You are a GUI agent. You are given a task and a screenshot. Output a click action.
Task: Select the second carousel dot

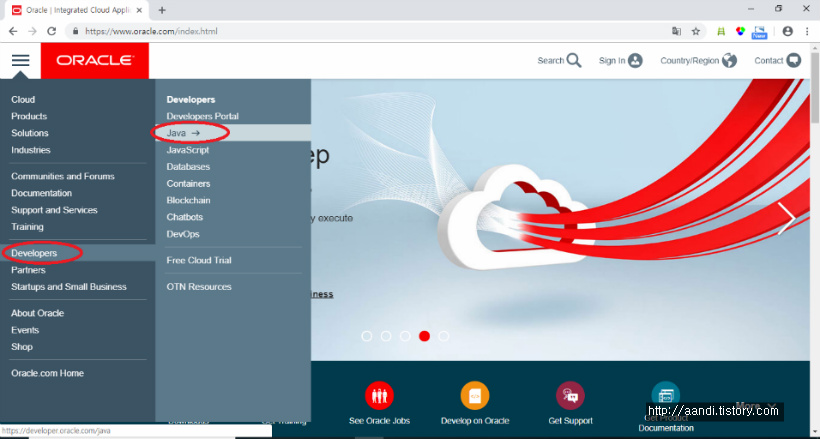pos(386,336)
